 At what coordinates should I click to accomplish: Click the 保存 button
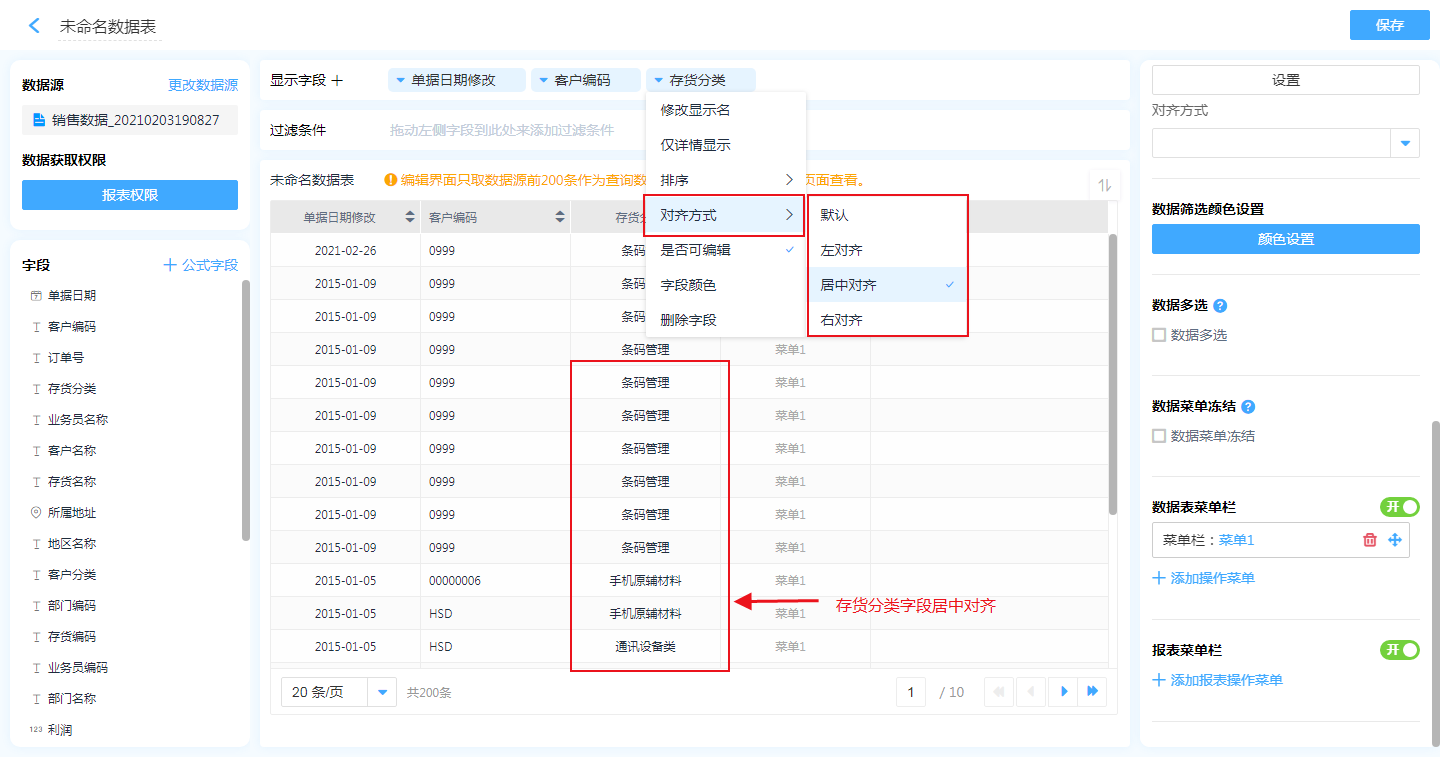[x=1389, y=25]
